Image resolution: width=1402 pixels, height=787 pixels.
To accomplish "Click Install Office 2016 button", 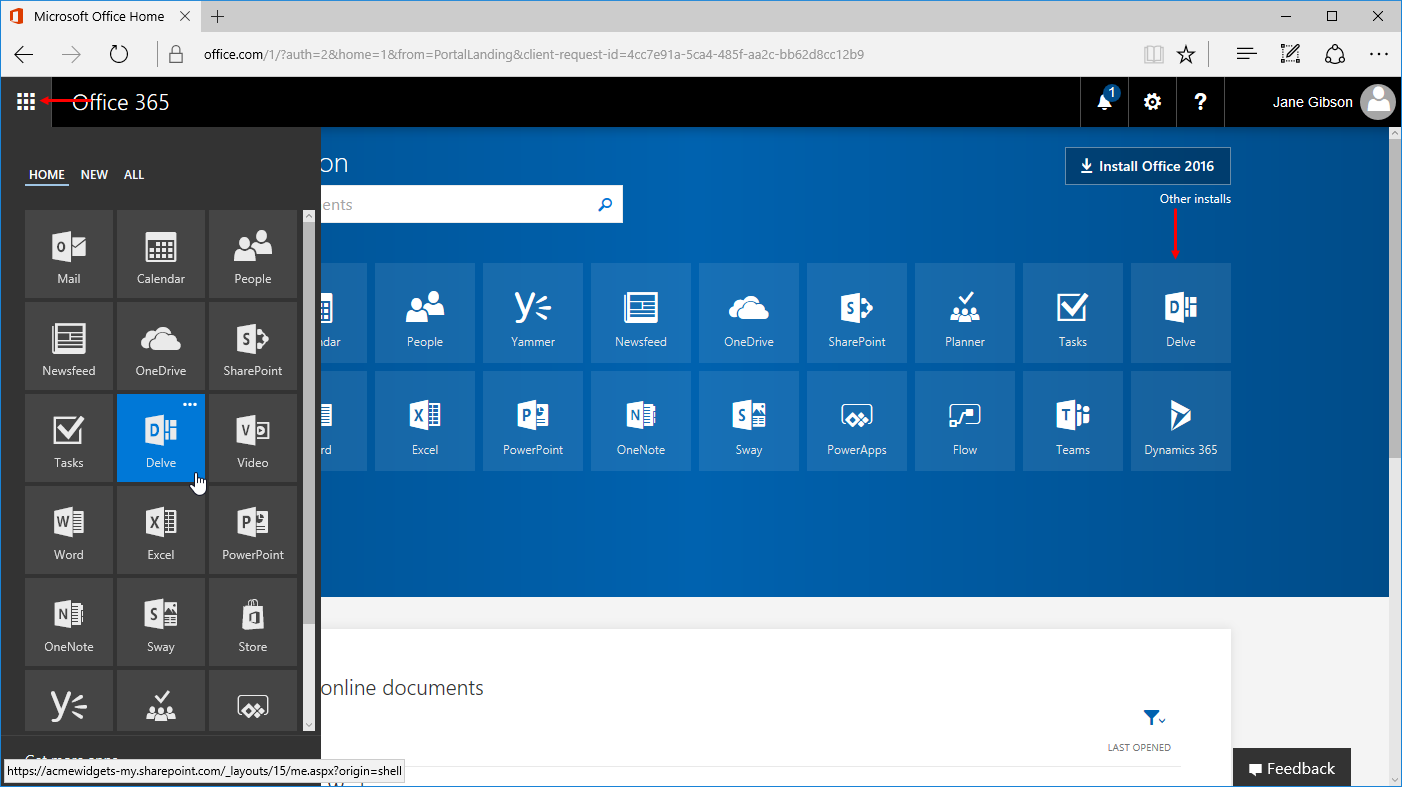I will click(x=1148, y=166).
